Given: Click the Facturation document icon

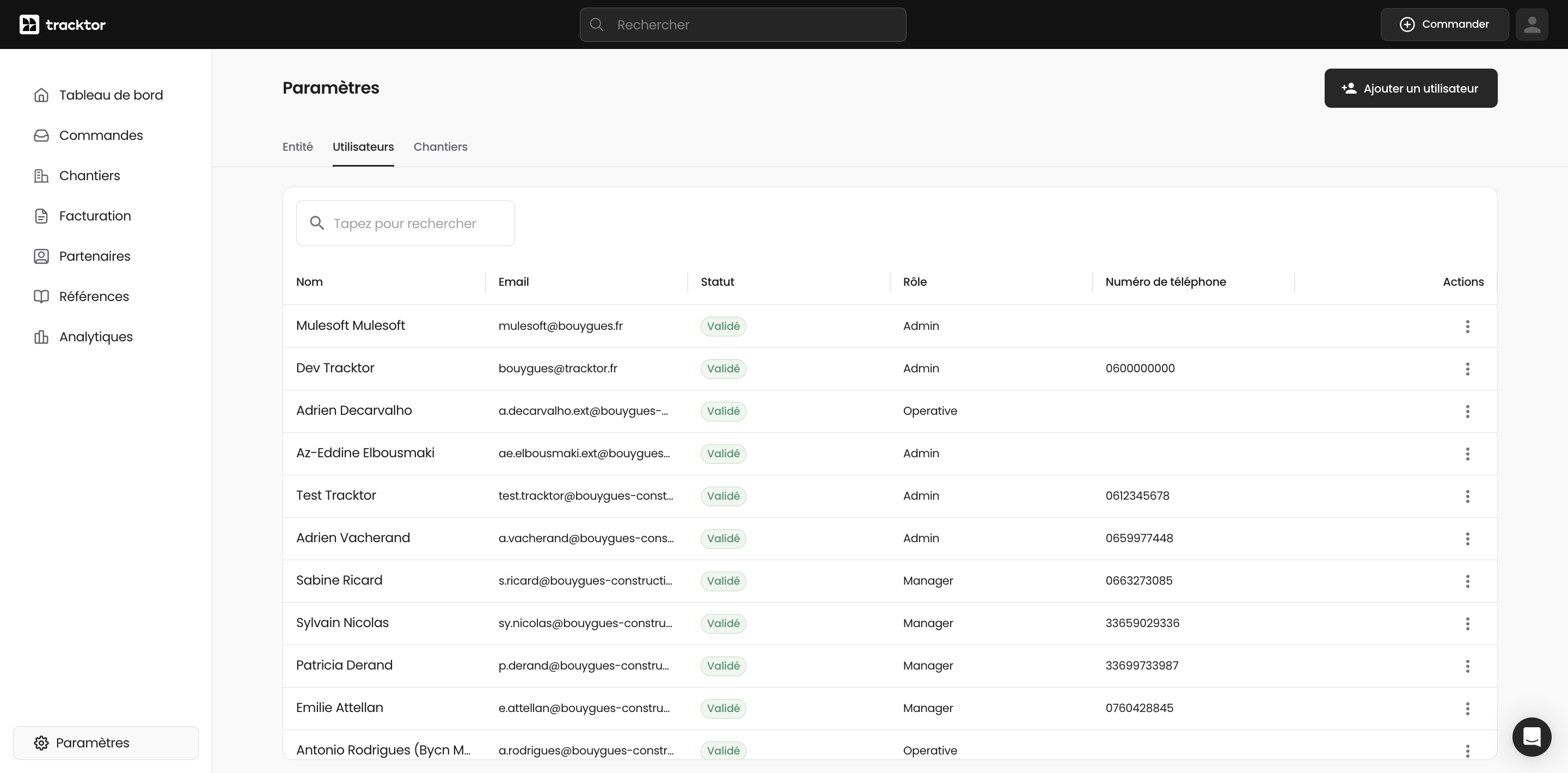Looking at the screenshot, I should coord(41,216).
